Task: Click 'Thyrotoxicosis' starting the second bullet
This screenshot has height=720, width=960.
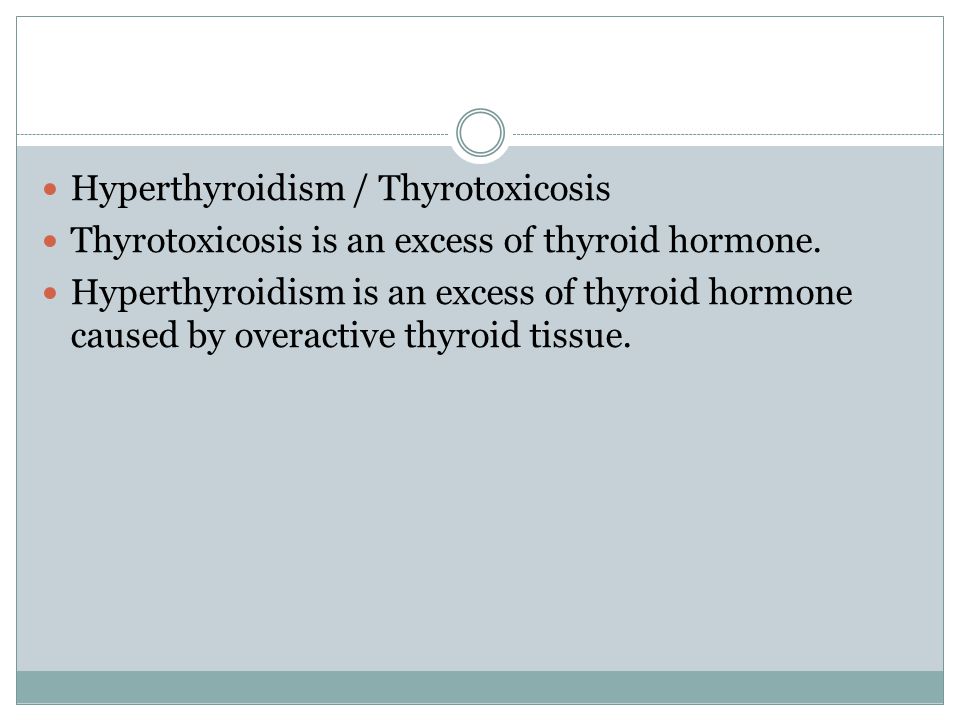Action: pyautogui.click(x=187, y=240)
